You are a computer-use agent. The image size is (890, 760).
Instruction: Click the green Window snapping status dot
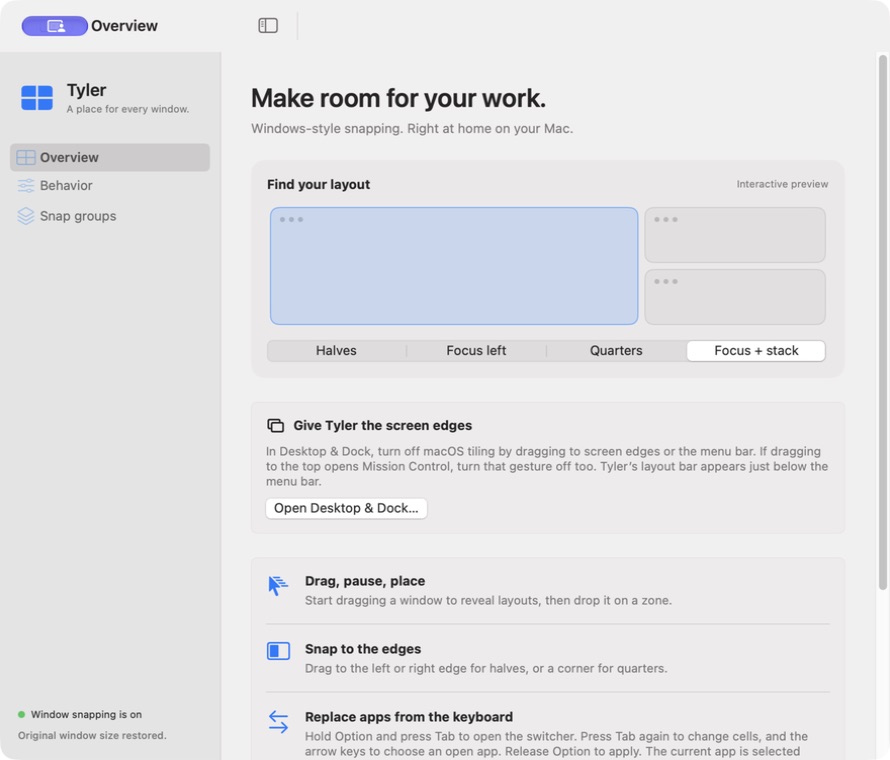coord(22,715)
